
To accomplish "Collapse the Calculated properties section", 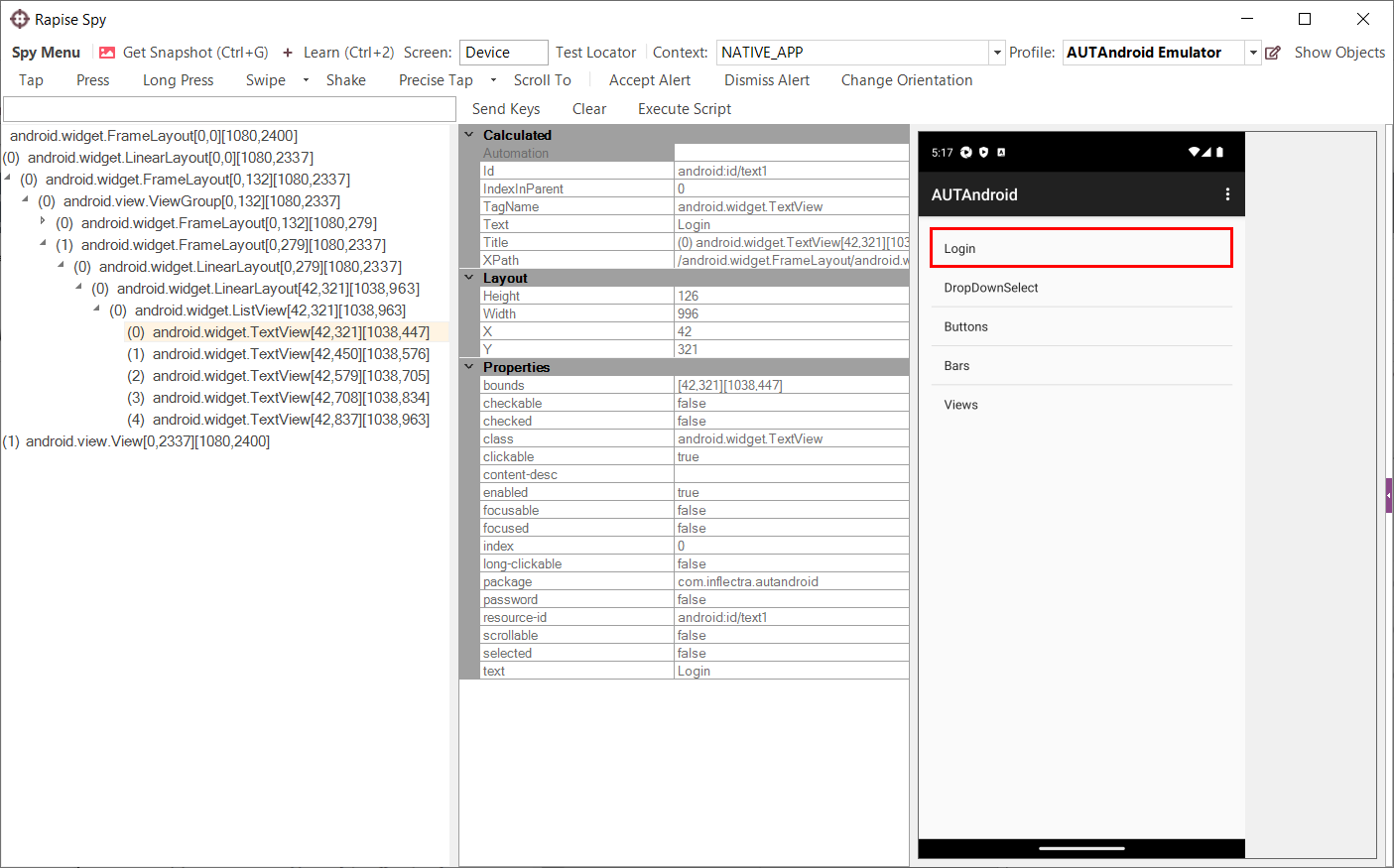I will 469,135.
